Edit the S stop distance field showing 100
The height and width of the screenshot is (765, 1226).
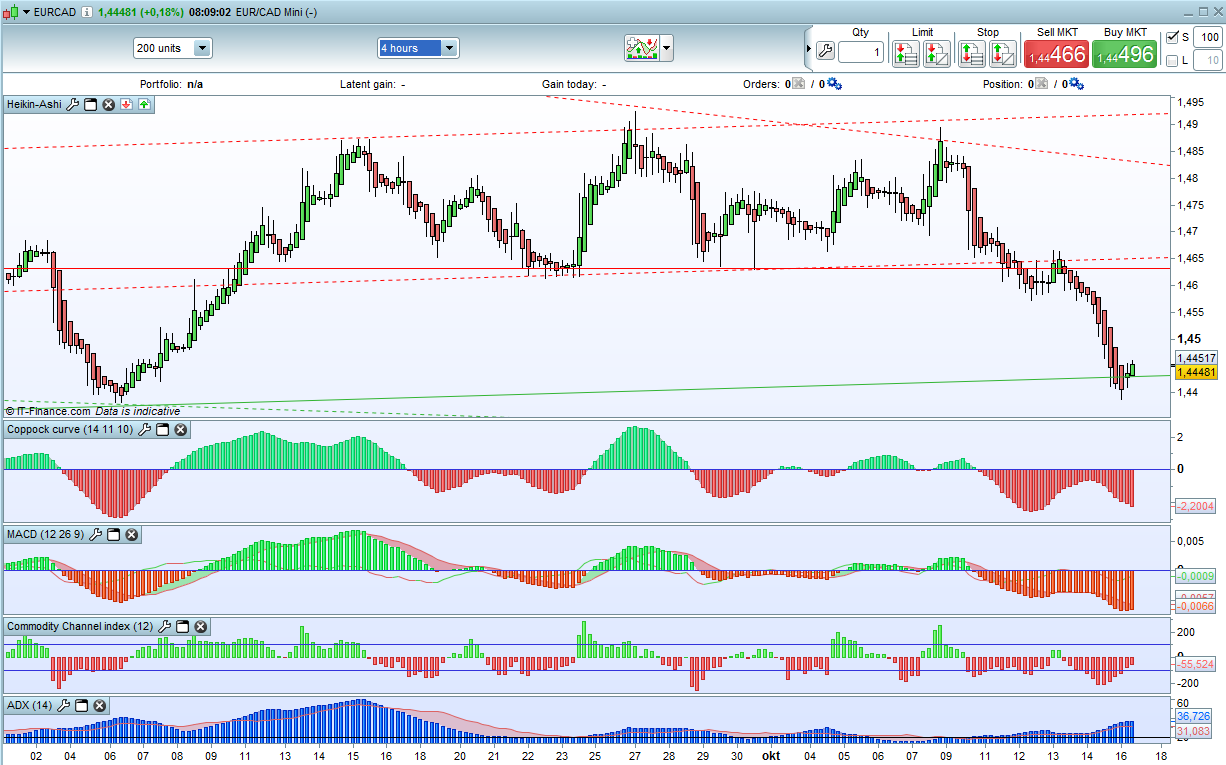click(x=1207, y=37)
